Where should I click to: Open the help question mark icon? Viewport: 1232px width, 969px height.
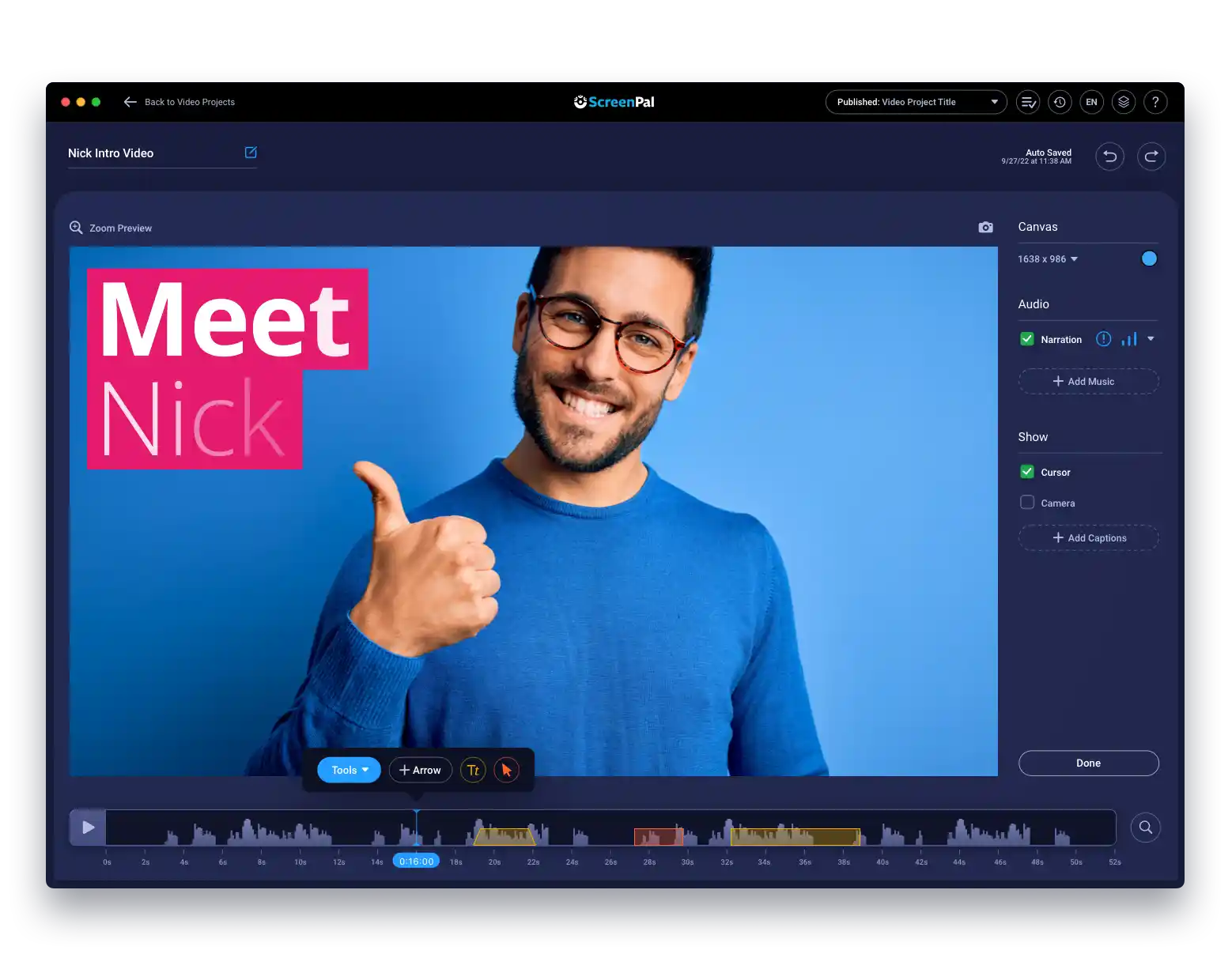pyautogui.click(x=1155, y=102)
